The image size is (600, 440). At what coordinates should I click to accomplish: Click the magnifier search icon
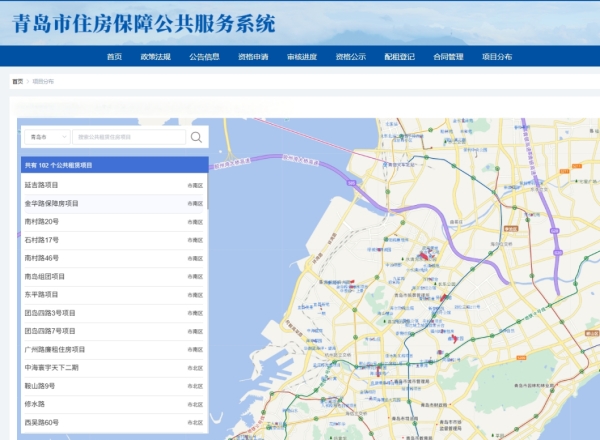click(x=197, y=137)
